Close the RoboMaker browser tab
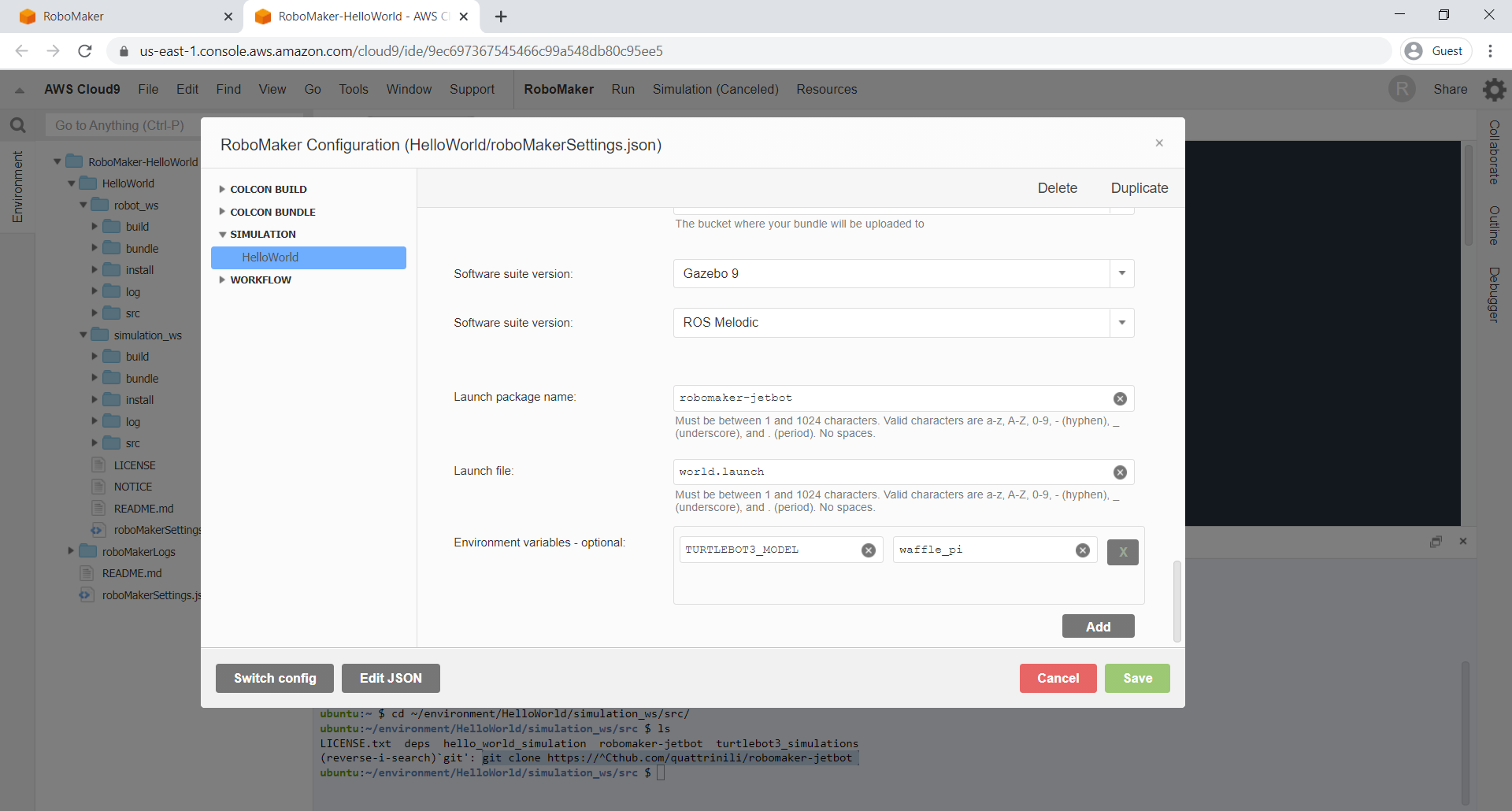The width and height of the screenshot is (1512, 811). point(228,17)
